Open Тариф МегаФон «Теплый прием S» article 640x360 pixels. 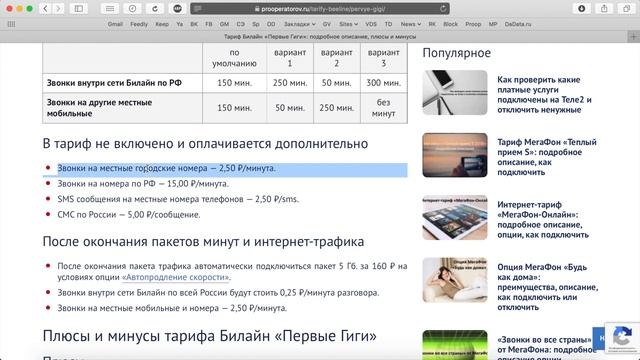tap(547, 157)
